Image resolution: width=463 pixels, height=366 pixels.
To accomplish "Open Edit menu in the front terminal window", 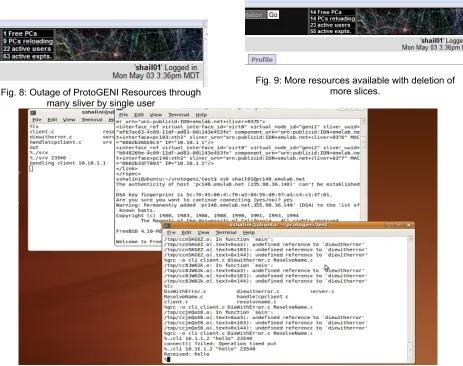I will click(x=186, y=232).
